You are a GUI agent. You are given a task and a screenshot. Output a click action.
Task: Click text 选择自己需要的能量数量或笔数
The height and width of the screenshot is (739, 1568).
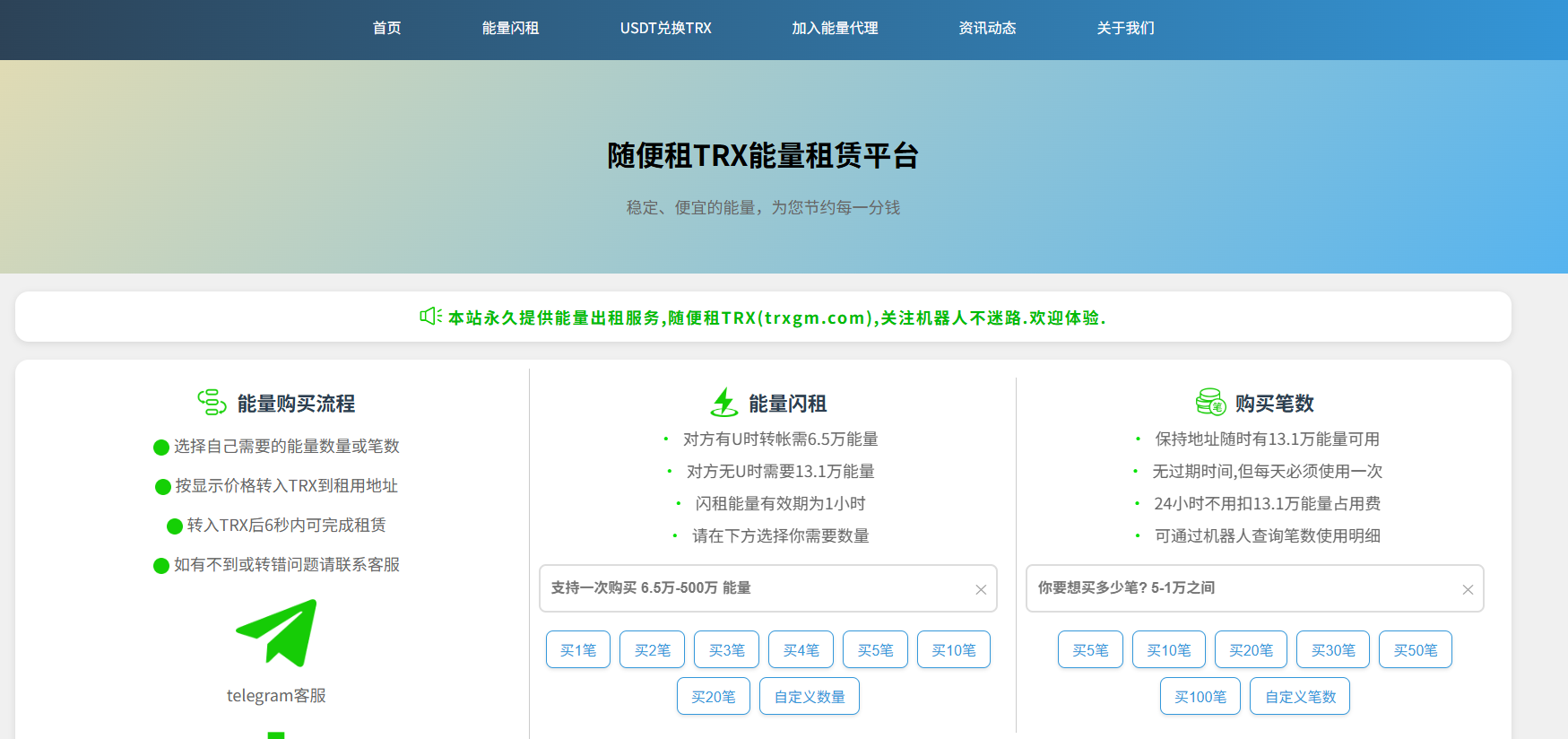tap(287, 446)
